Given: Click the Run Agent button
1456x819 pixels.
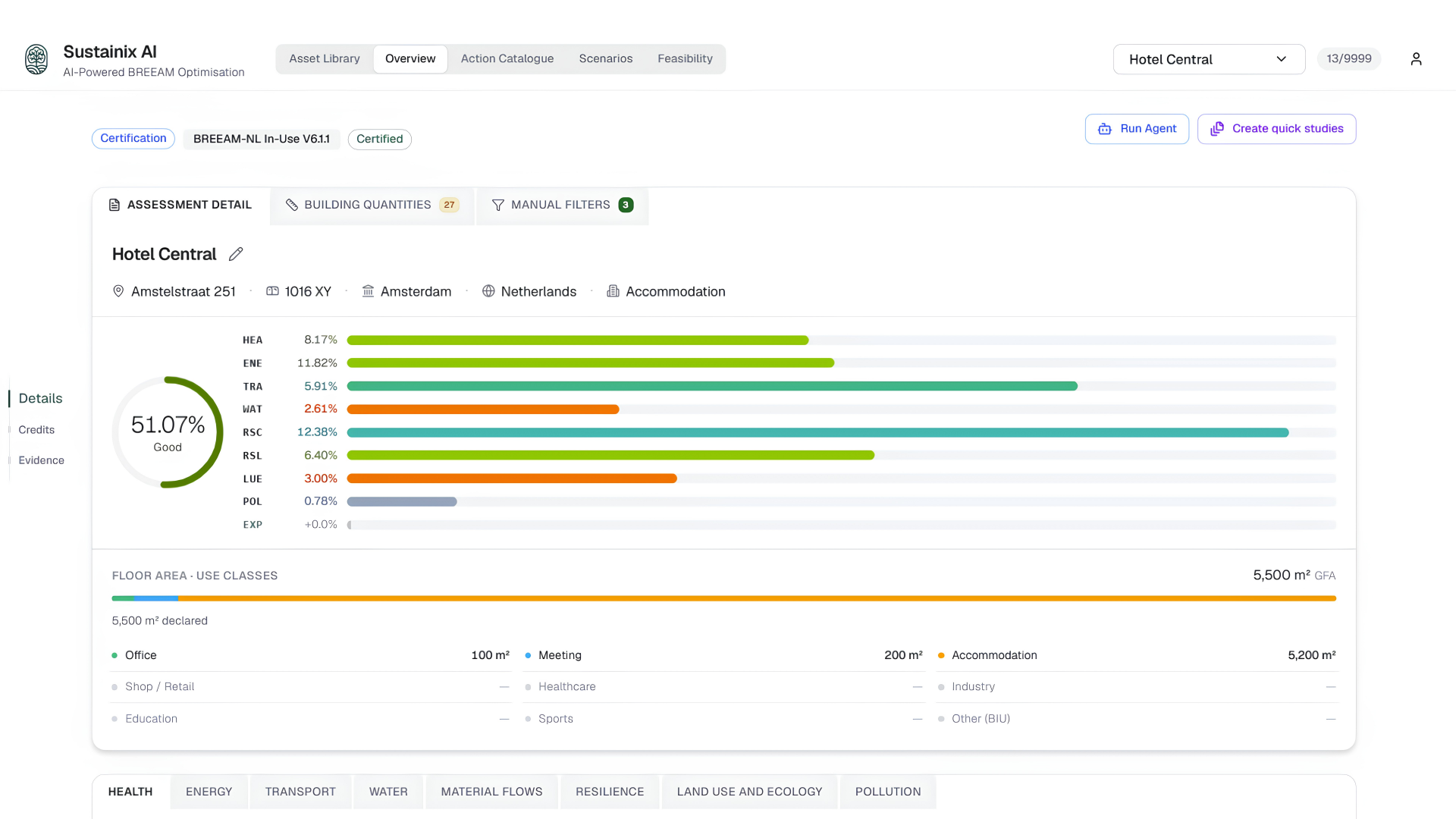Looking at the screenshot, I should pos(1137,129).
